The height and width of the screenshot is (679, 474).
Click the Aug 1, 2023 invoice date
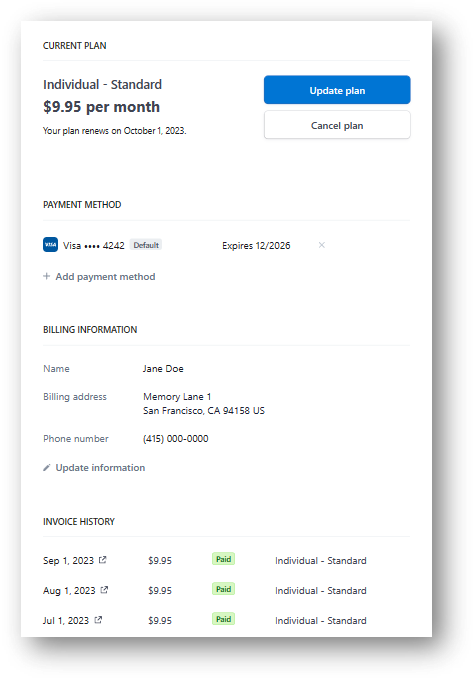(x=69, y=591)
